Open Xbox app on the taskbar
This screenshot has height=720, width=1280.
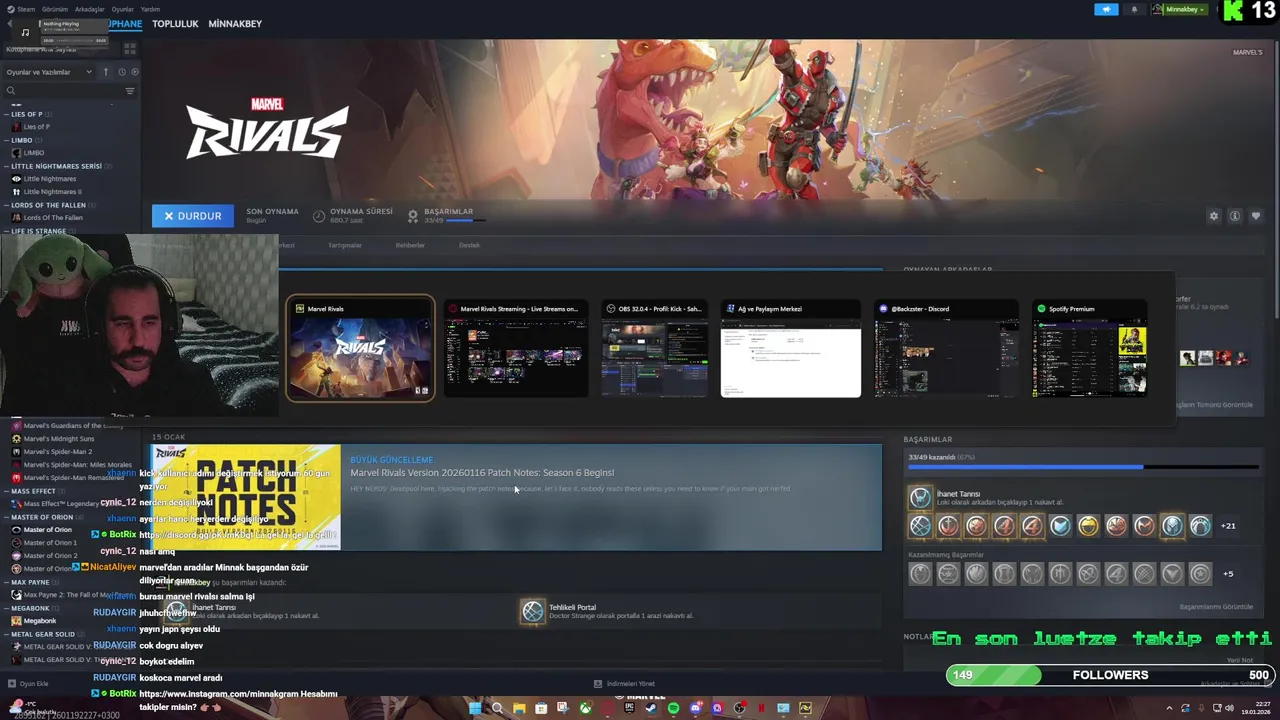click(586, 708)
